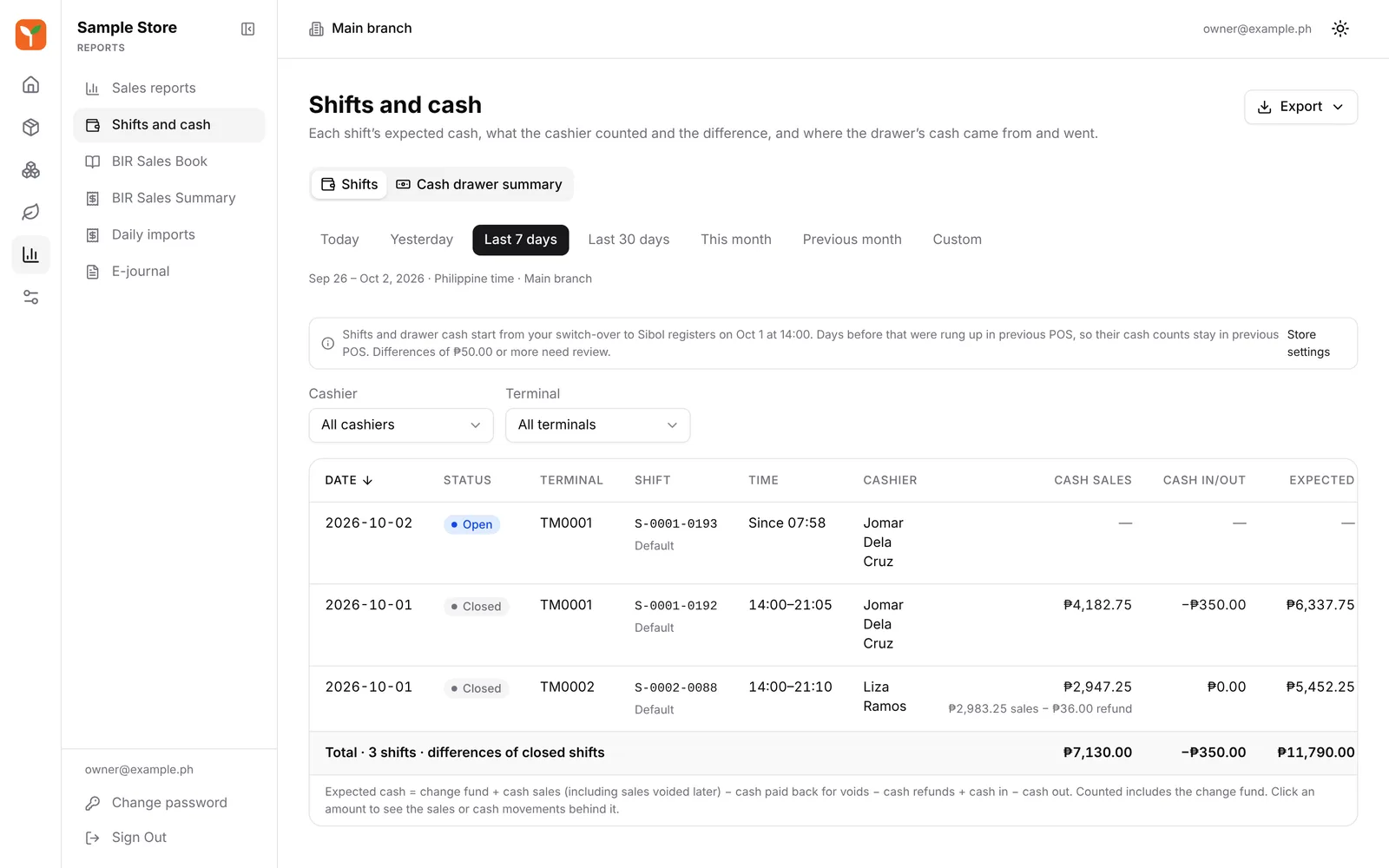Screen dimensions: 1389x868
Task: Click shift number S-0001-0193
Action: pyautogui.click(x=676, y=524)
